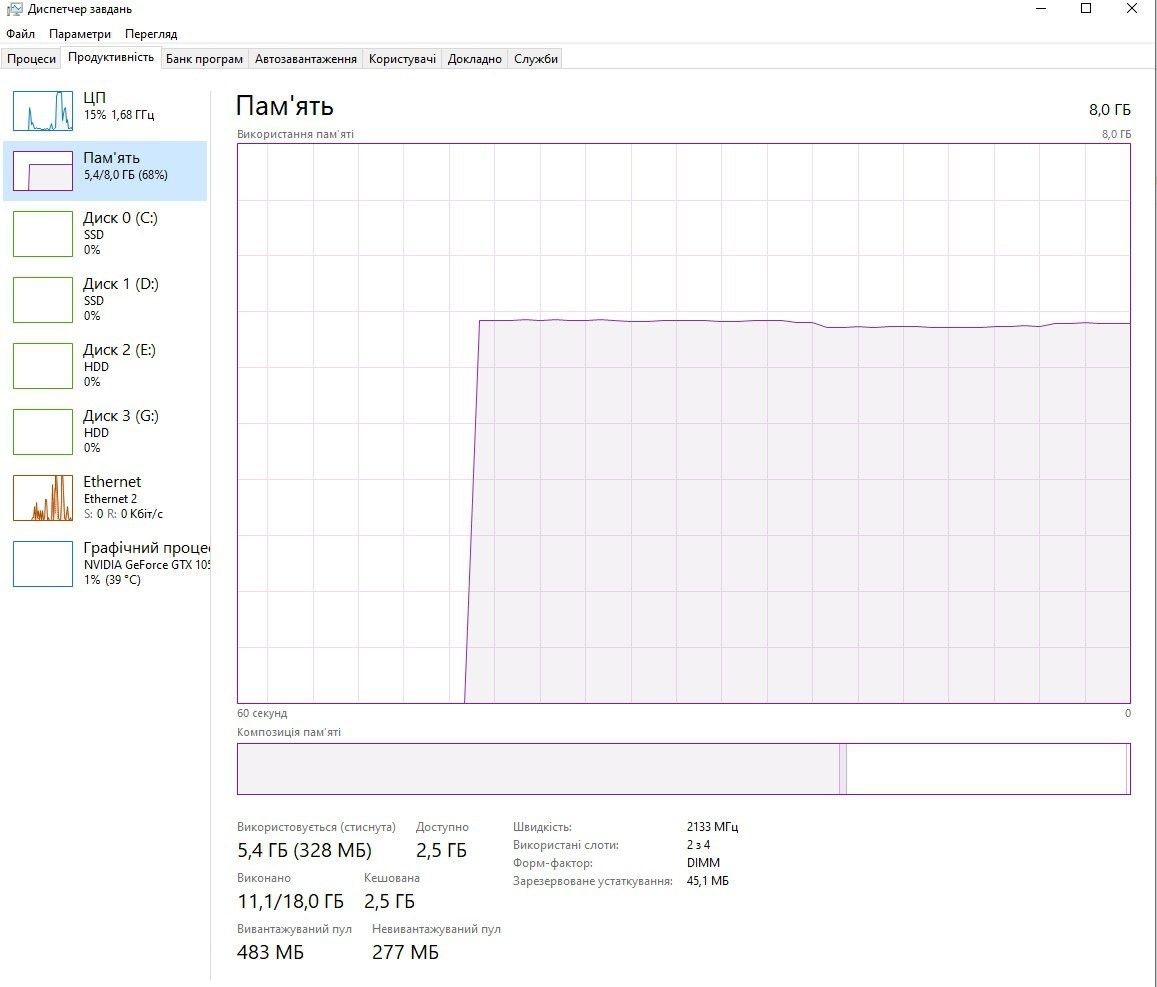The width and height of the screenshot is (1157, 987).
Task: Click the Диск 2 (E:) label
Action: pyautogui.click(x=120, y=350)
